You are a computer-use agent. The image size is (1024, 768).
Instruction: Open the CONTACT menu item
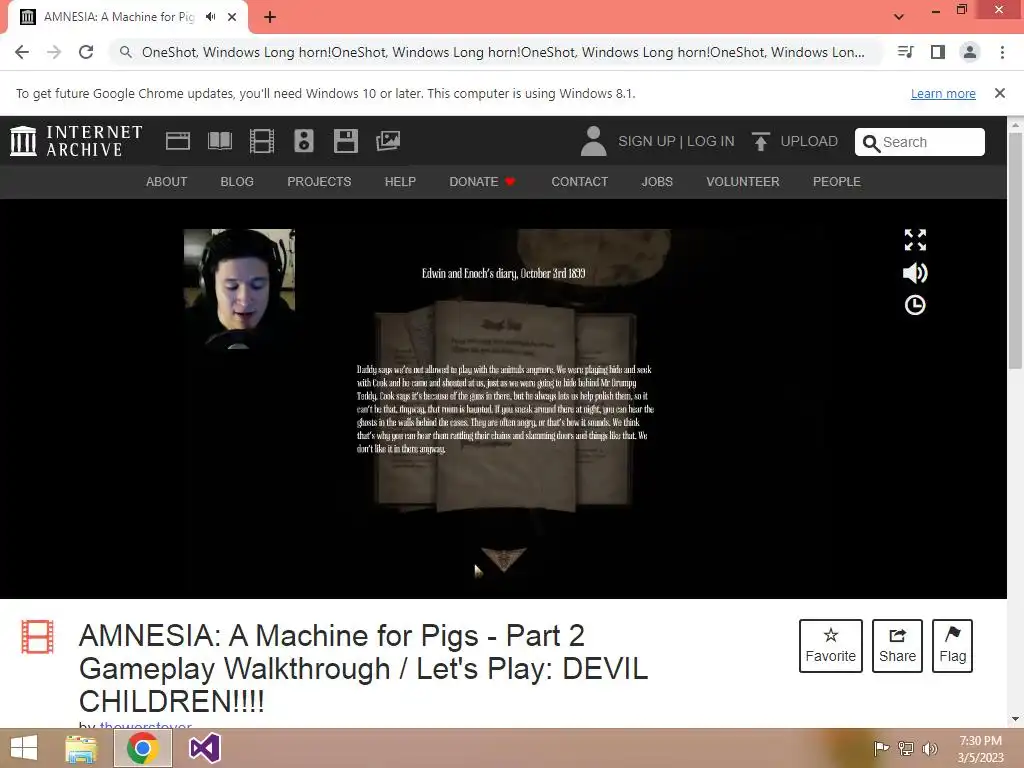click(579, 182)
